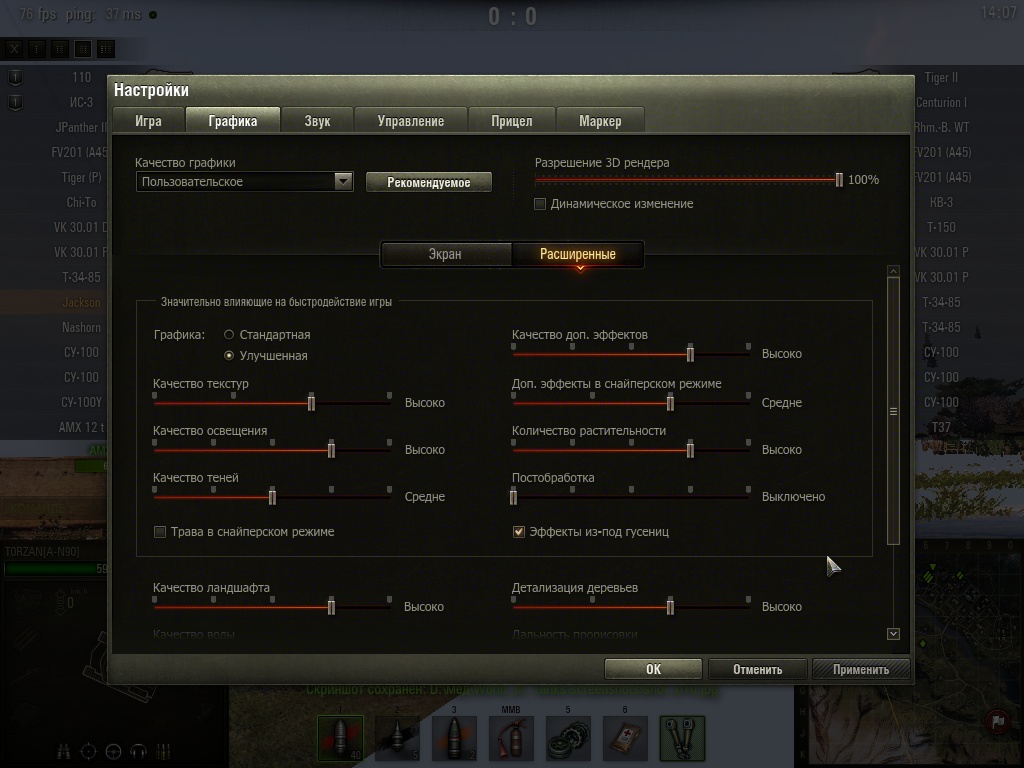Click the binoculars equipment icon in last slot
This screenshot has width=1024, height=768.
tap(682, 738)
